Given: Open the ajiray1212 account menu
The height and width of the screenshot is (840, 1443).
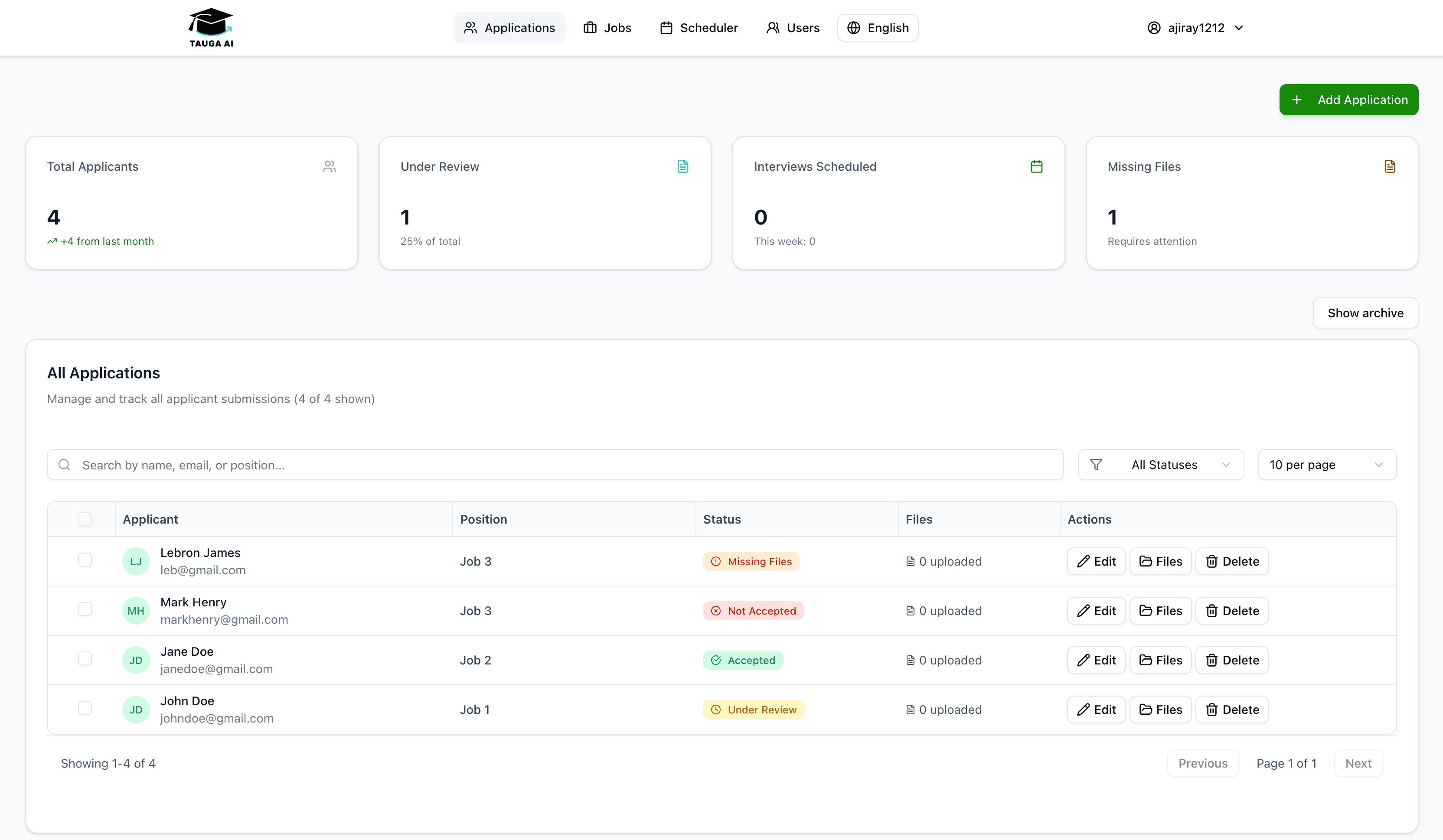Looking at the screenshot, I should click(x=1195, y=27).
